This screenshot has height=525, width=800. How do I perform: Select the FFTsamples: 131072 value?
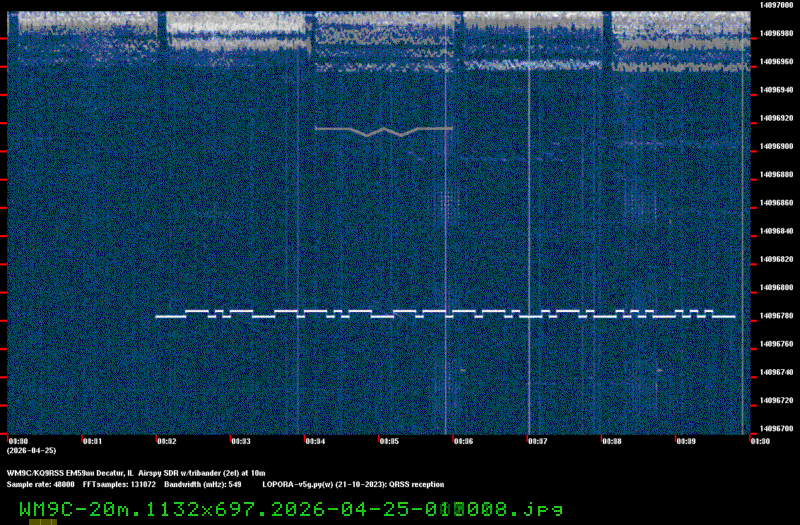pyautogui.click(x=119, y=485)
